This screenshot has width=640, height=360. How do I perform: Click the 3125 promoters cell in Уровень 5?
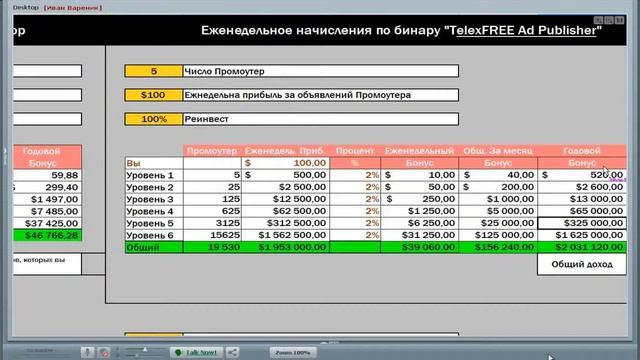pyautogui.click(x=212, y=223)
